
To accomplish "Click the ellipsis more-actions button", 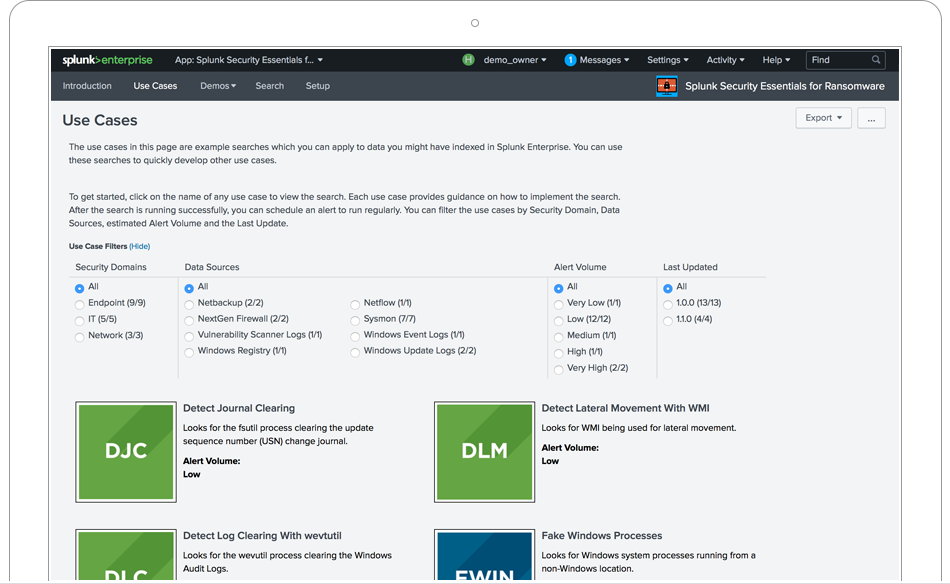I will (871, 118).
